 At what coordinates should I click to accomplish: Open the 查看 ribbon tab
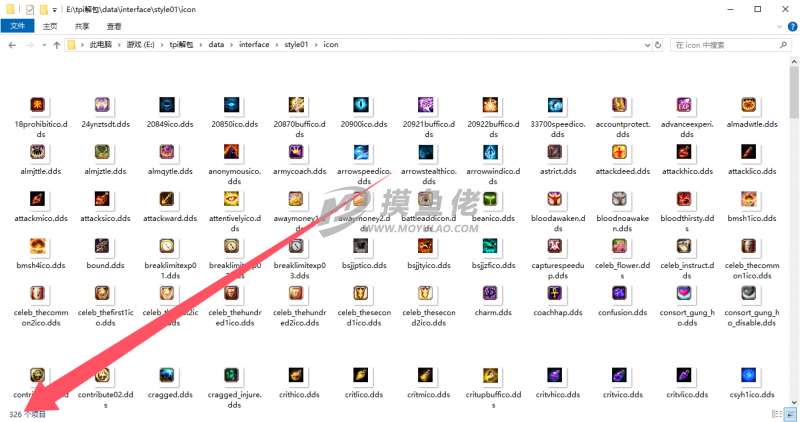pos(114,26)
